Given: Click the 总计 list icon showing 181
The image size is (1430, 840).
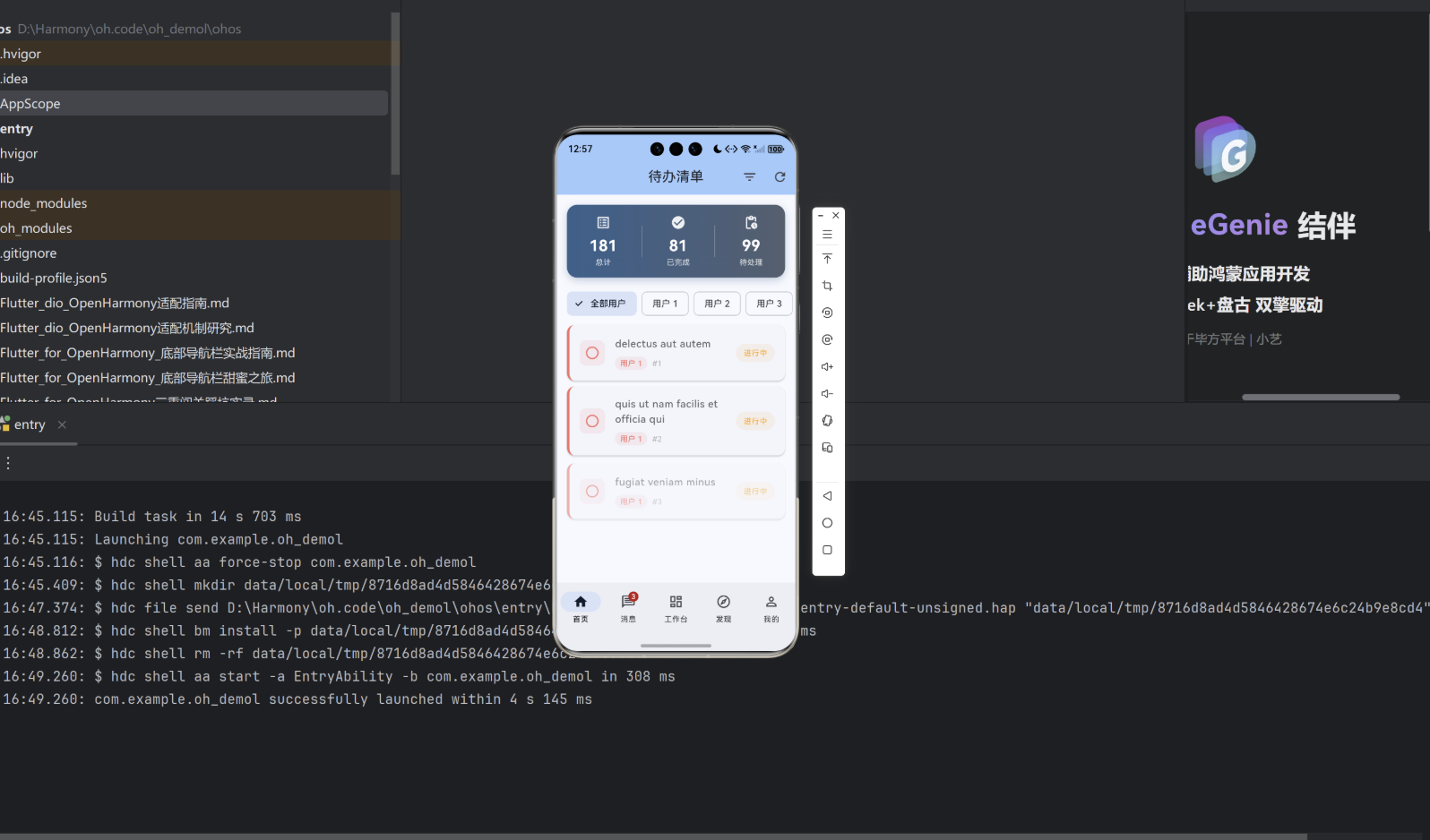Looking at the screenshot, I should [x=603, y=222].
